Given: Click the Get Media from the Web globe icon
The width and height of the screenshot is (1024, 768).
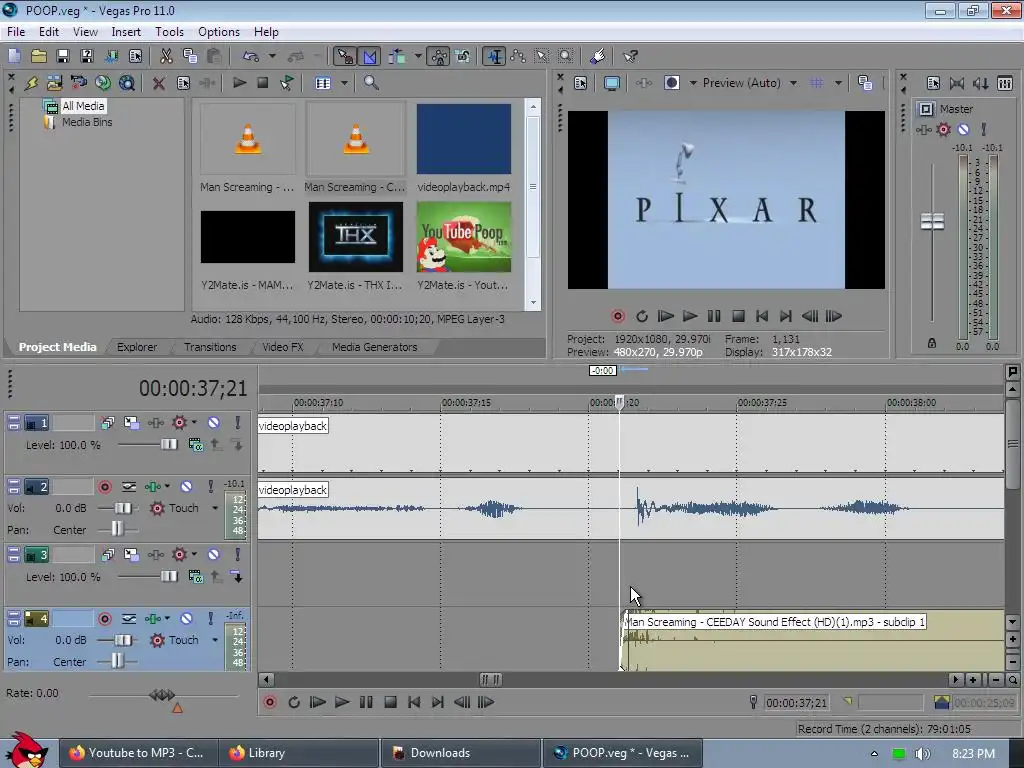Looking at the screenshot, I should (127, 83).
